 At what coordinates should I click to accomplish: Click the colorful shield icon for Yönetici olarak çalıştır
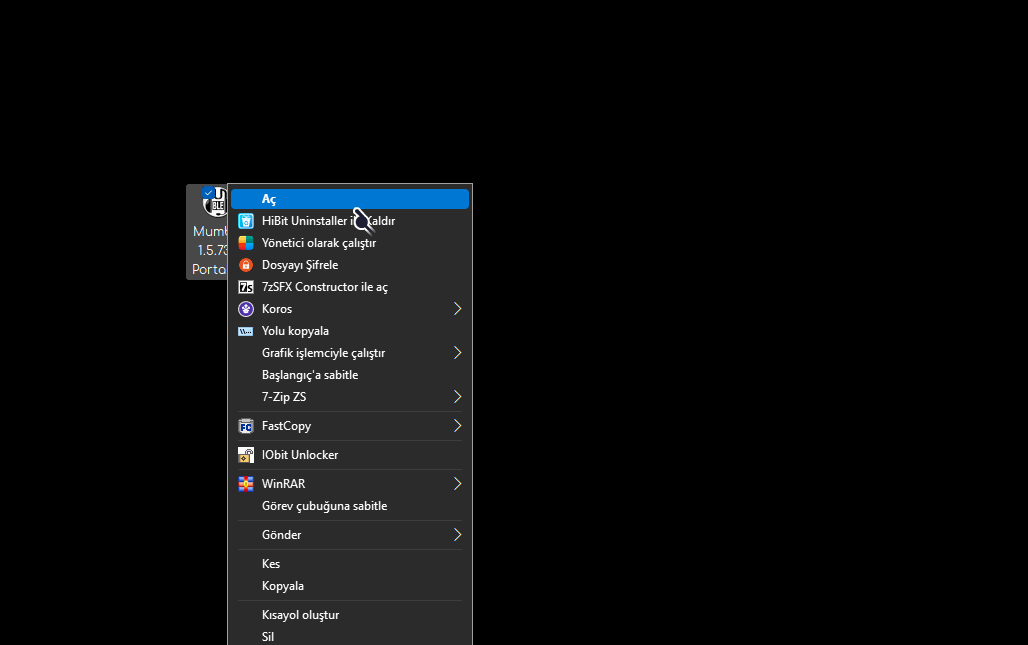point(246,243)
